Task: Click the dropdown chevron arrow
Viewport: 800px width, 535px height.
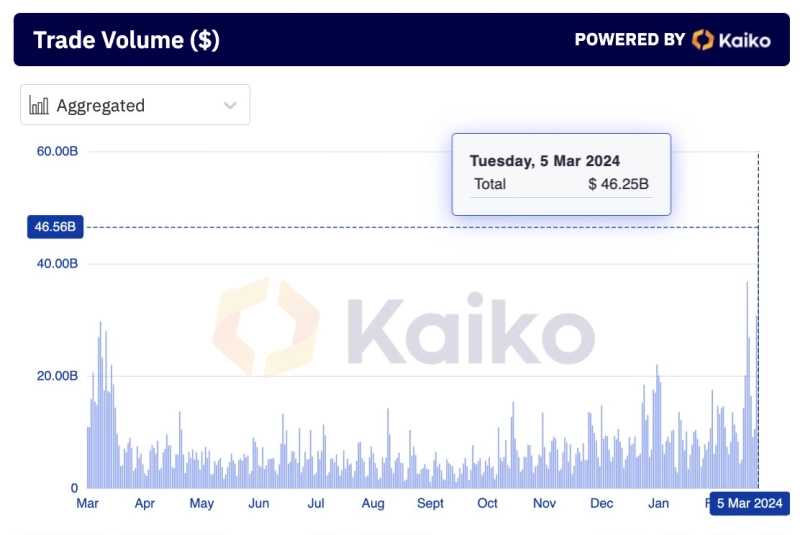Action: [x=230, y=105]
